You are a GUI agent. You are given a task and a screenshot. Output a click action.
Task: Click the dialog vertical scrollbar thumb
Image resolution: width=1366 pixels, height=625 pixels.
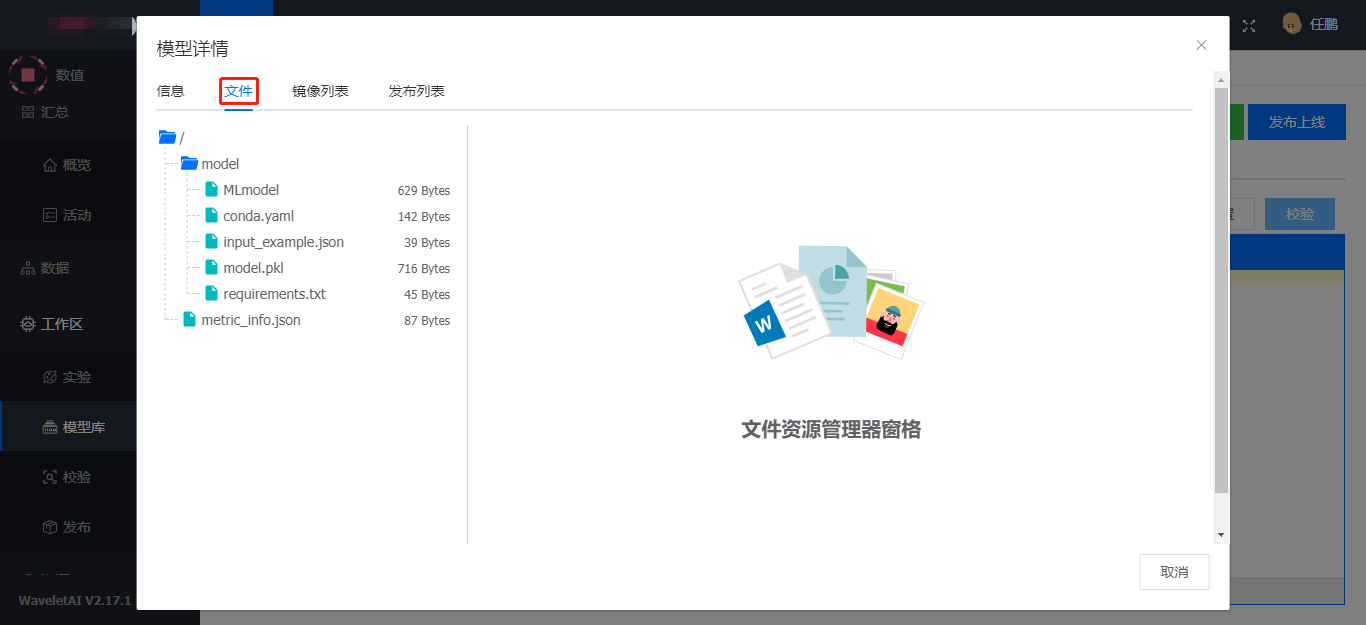pos(1220,290)
